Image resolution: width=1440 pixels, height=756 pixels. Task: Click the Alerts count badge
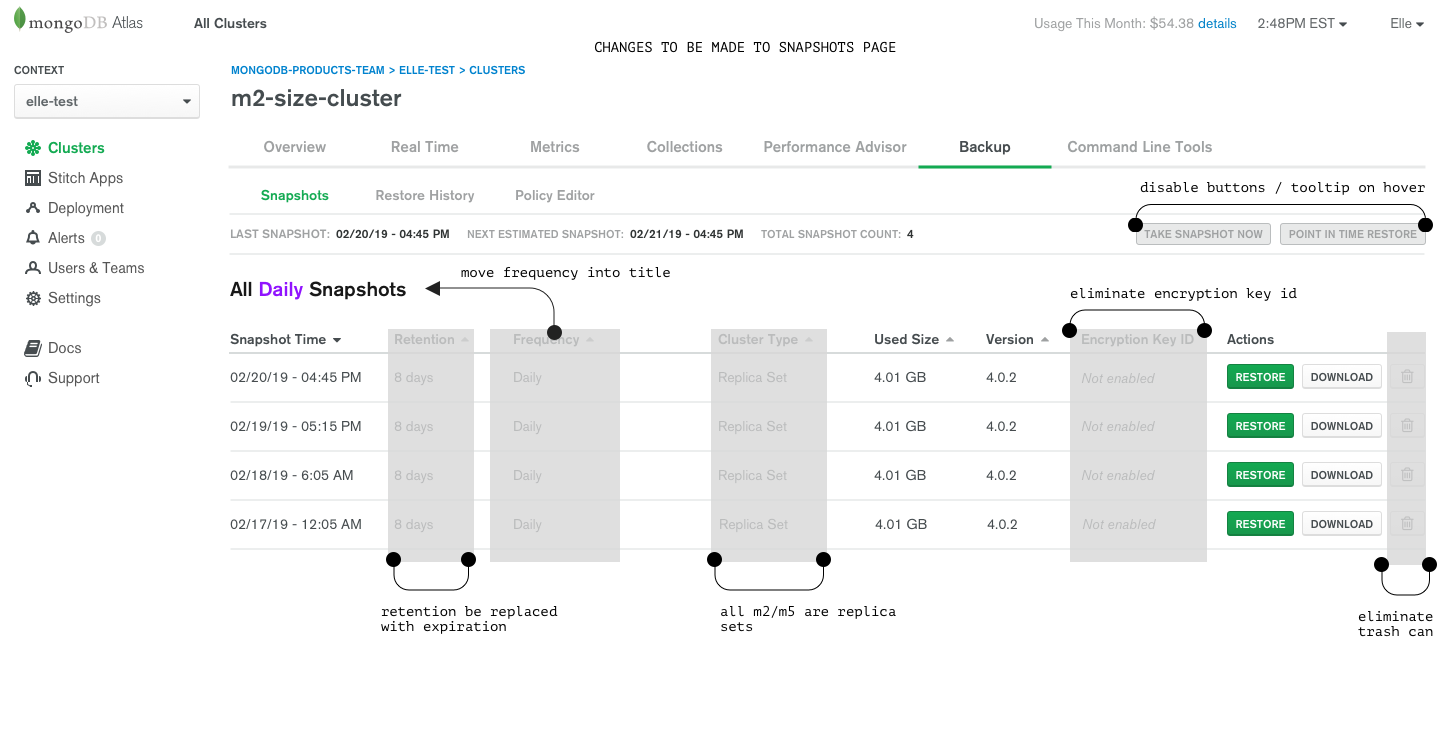click(x=98, y=238)
